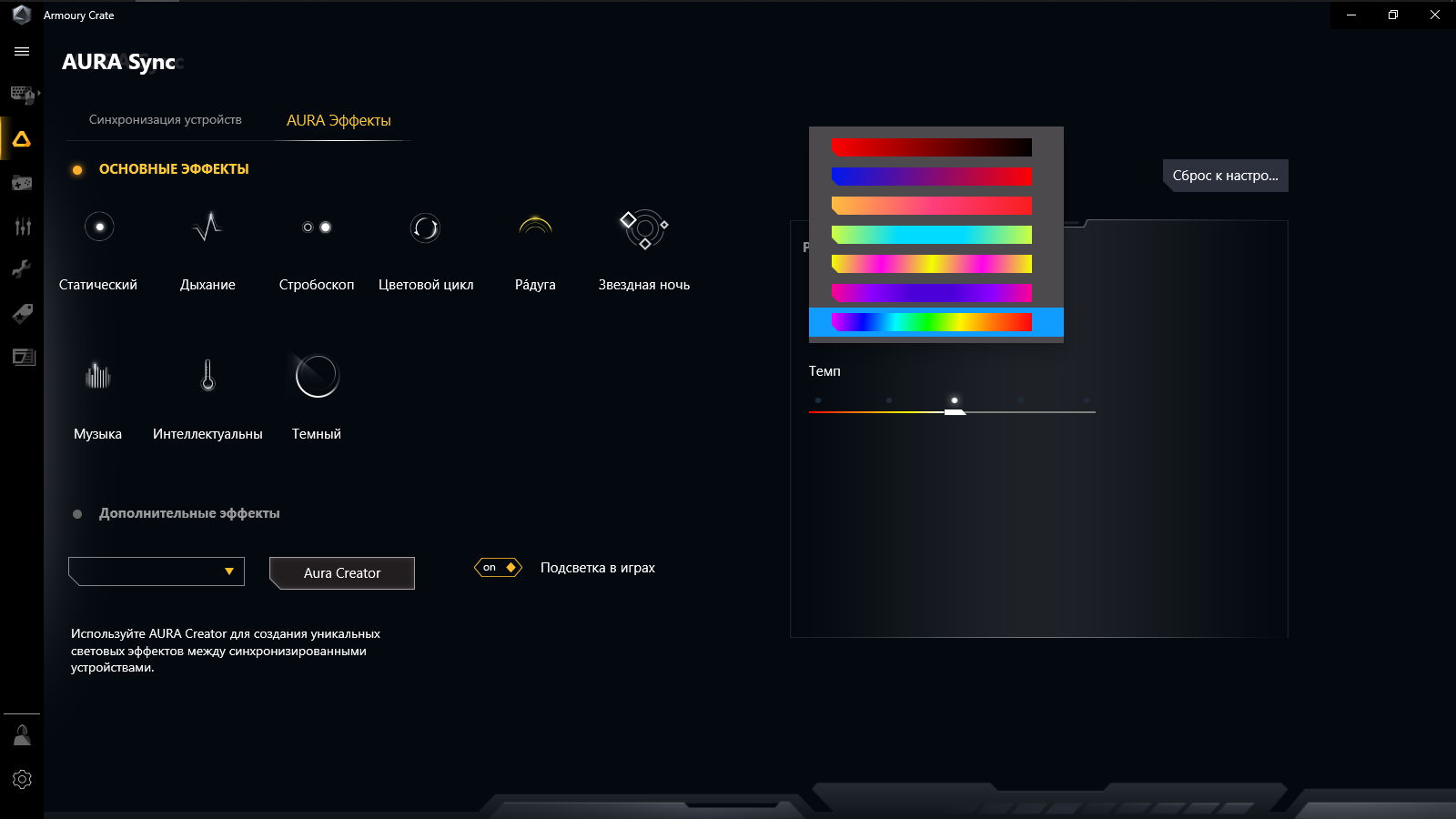Minimize the Armoury Crate window
The width and height of the screenshot is (1456, 819).
(x=1351, y=15)
